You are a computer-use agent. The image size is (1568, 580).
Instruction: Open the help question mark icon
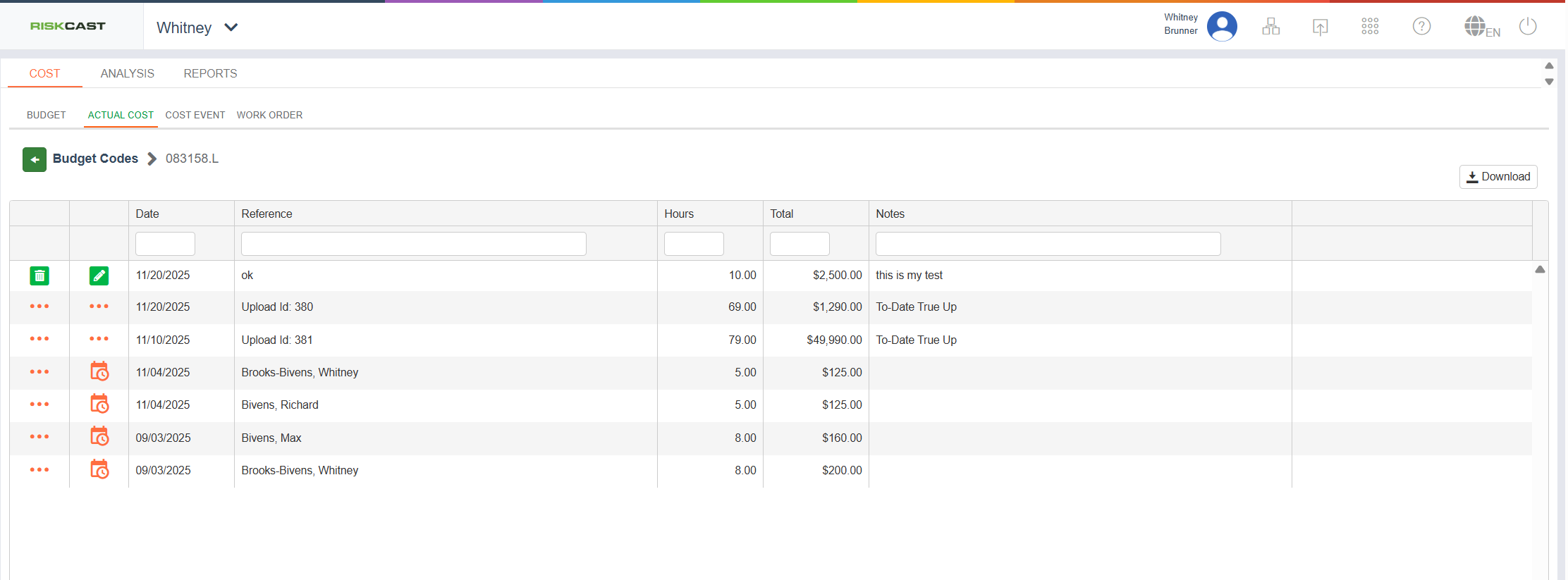tap(1421, 27)
